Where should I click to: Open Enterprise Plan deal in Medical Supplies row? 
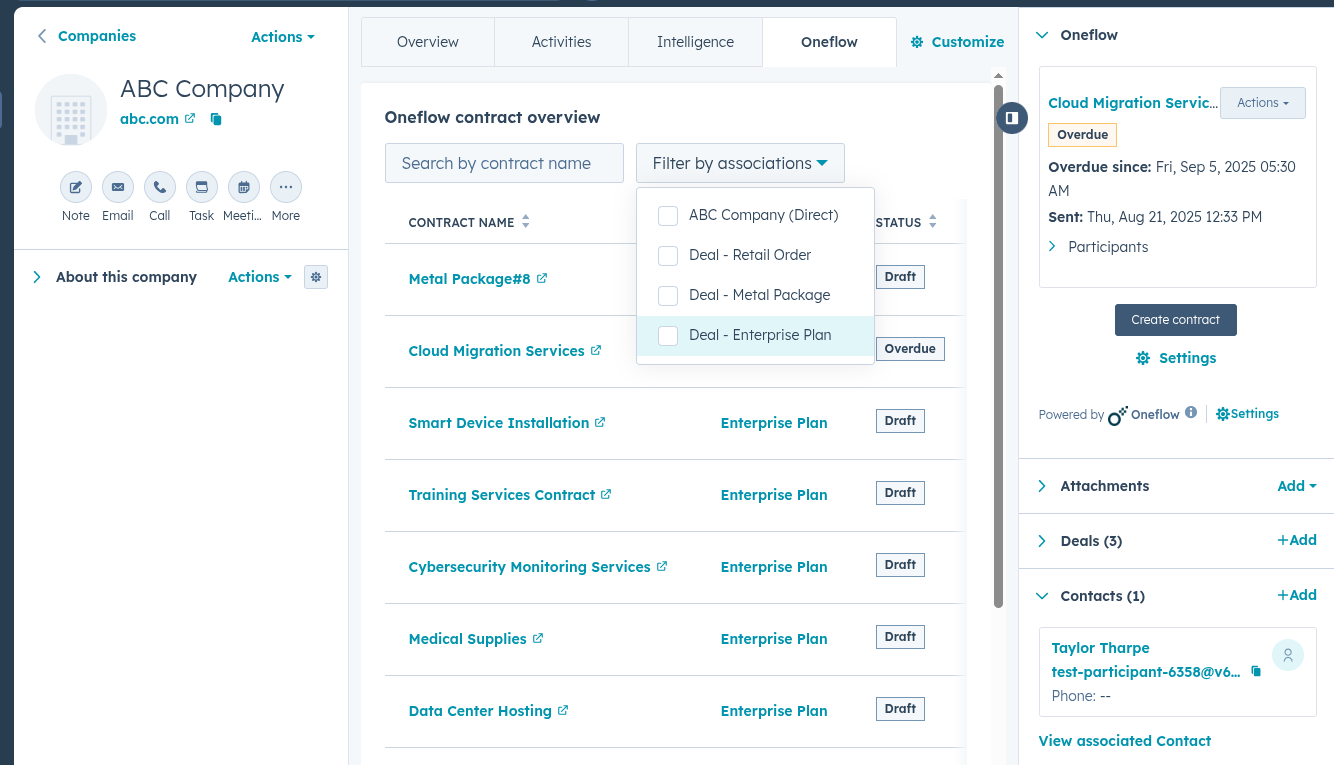click(774, 639)
